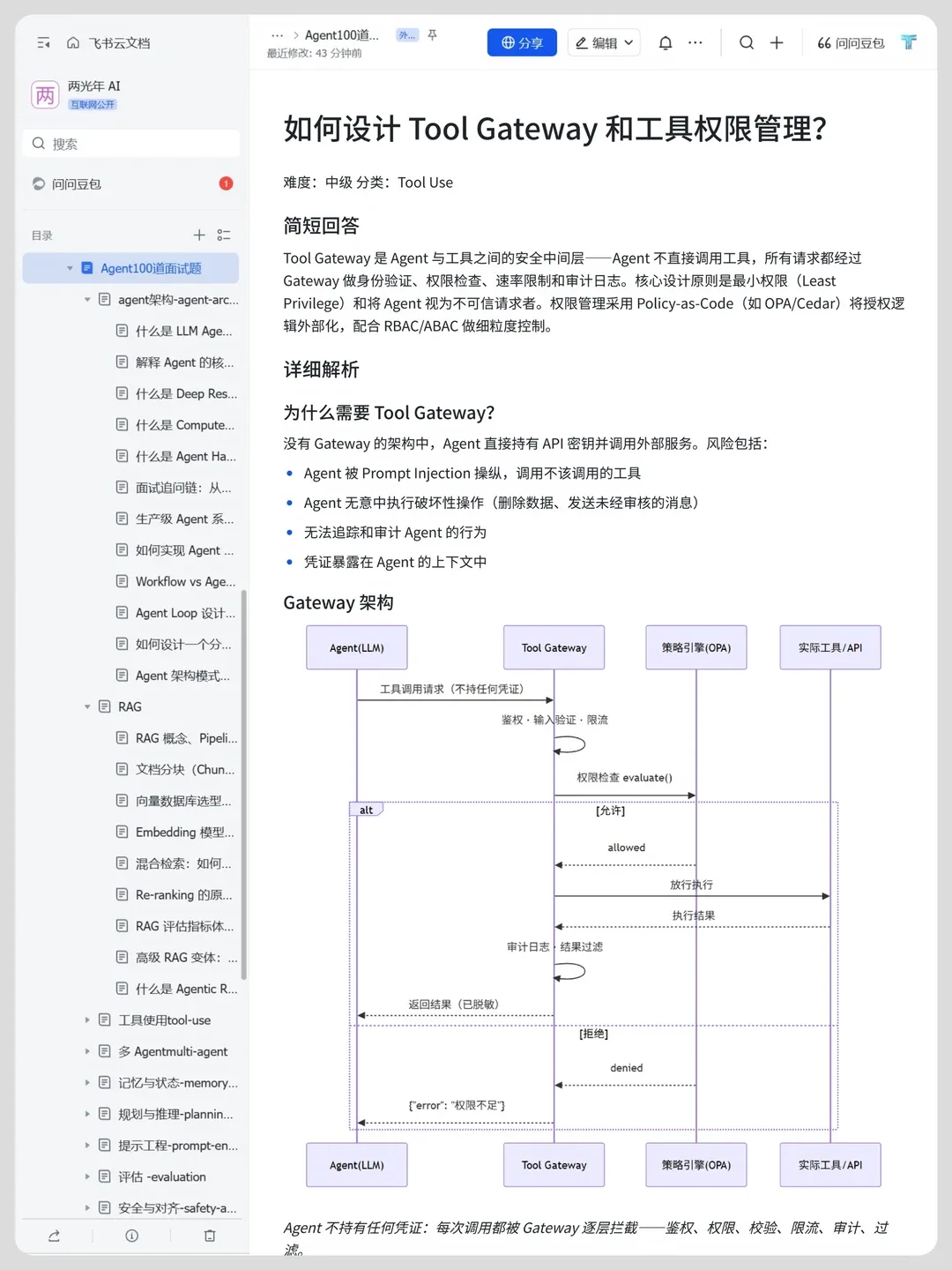
Task: Click the search magnifier in top toolbar
Action: point(747,42)
